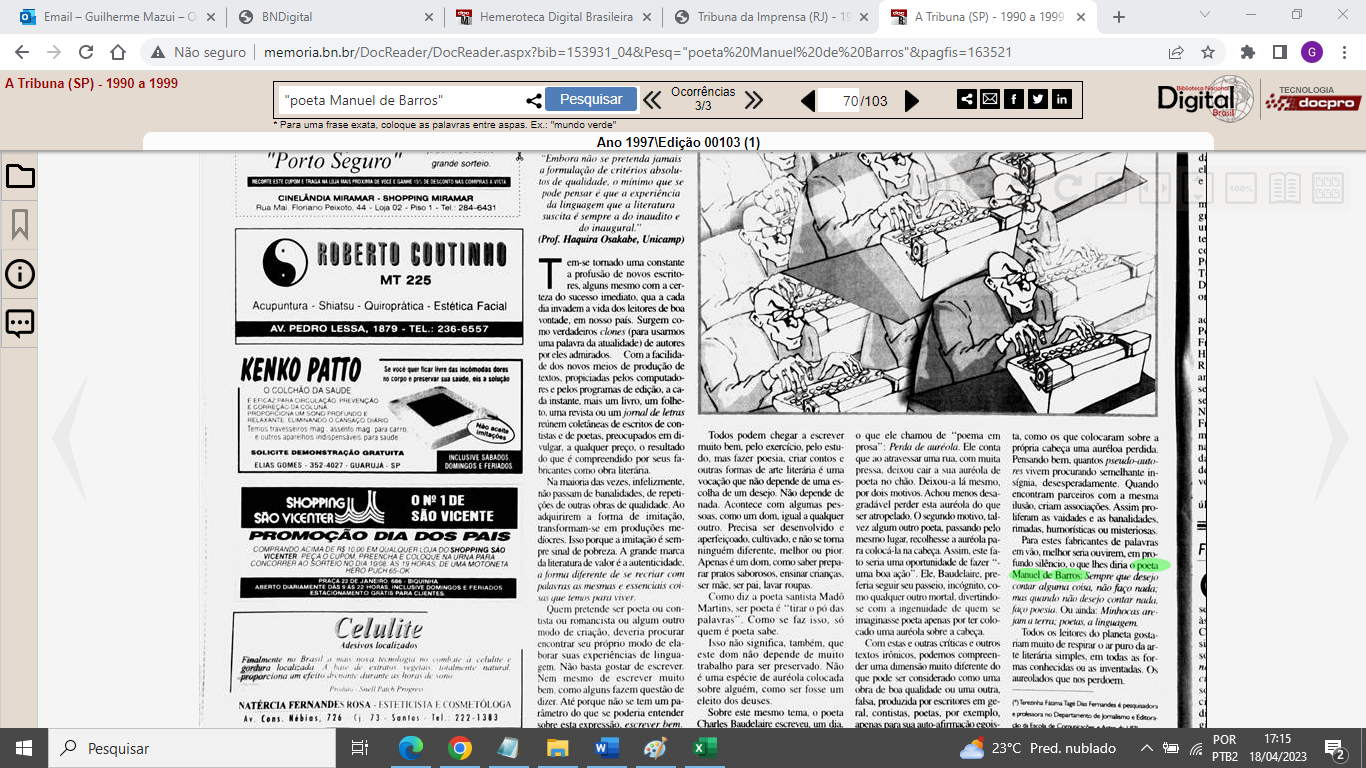The width and height of the screenshot is (1366, 768).
Task: Open the bookmark panel icon in sidebar
Action: 20,225
